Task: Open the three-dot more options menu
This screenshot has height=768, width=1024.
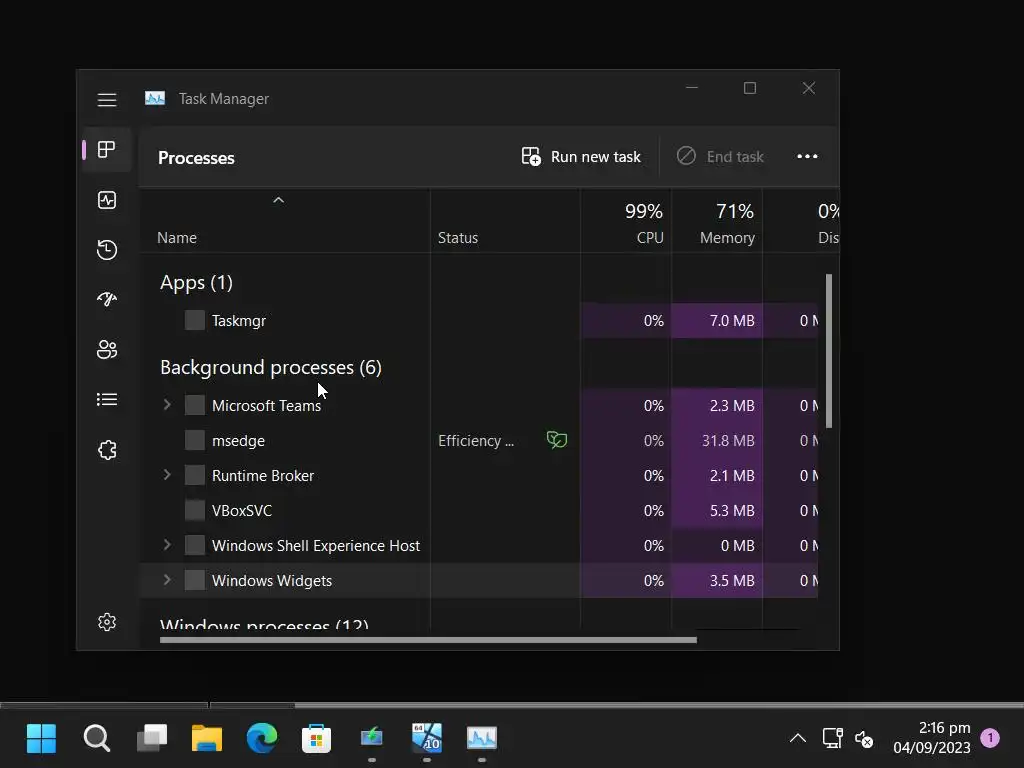Action: tap(807, 157)
